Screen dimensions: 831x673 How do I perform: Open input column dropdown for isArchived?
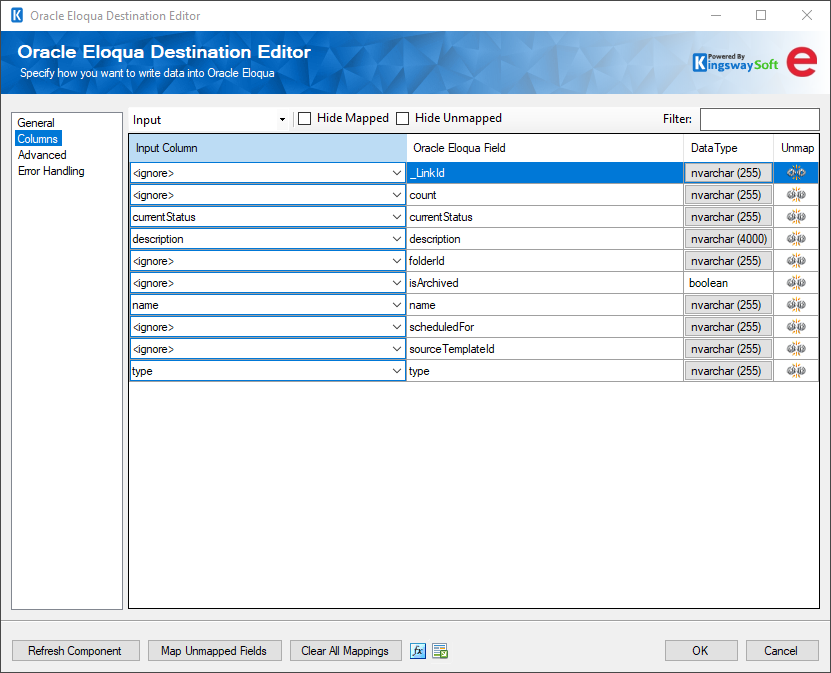click(396, 283)
